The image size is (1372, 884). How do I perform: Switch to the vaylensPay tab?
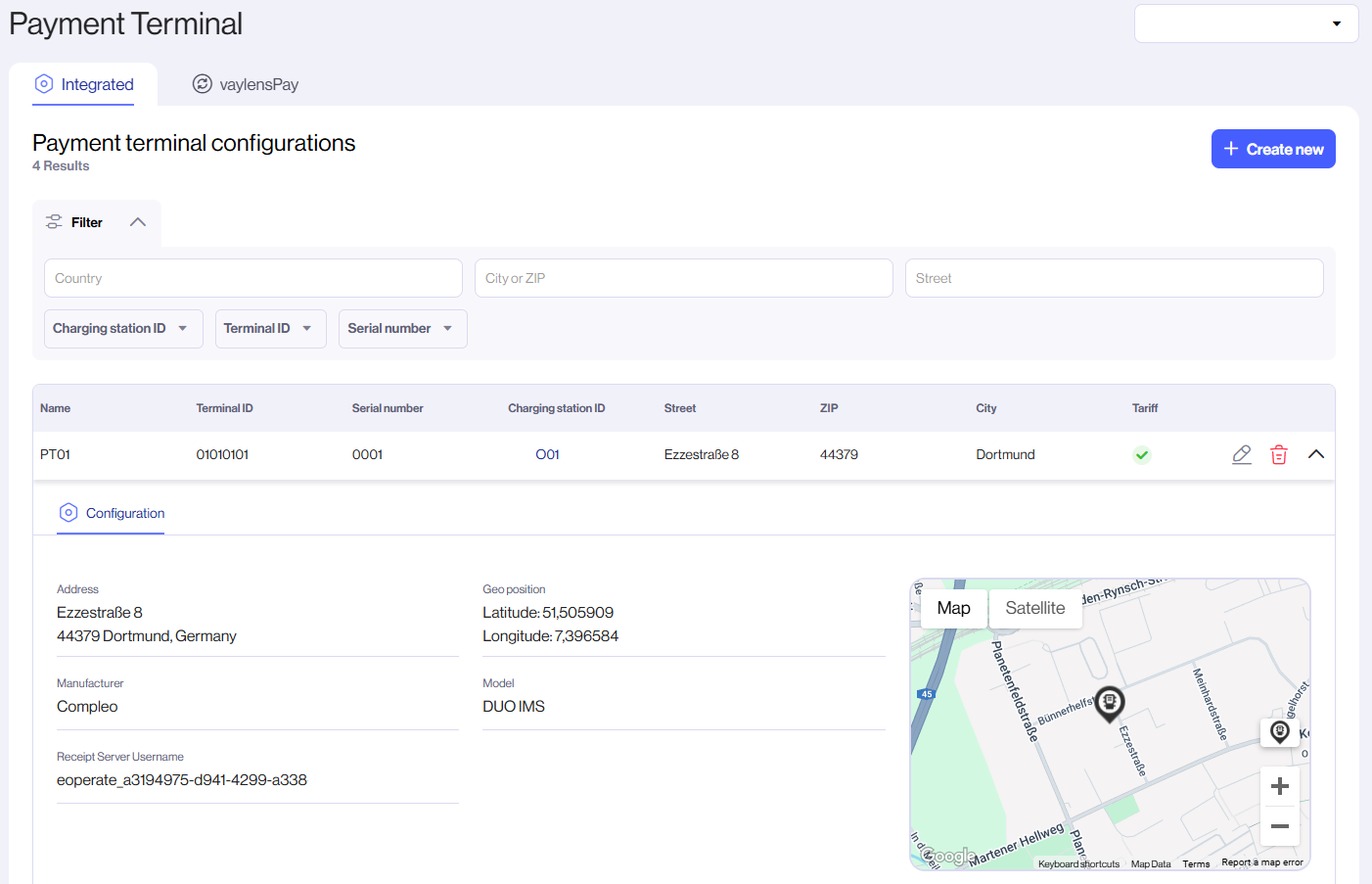[245, 84]
